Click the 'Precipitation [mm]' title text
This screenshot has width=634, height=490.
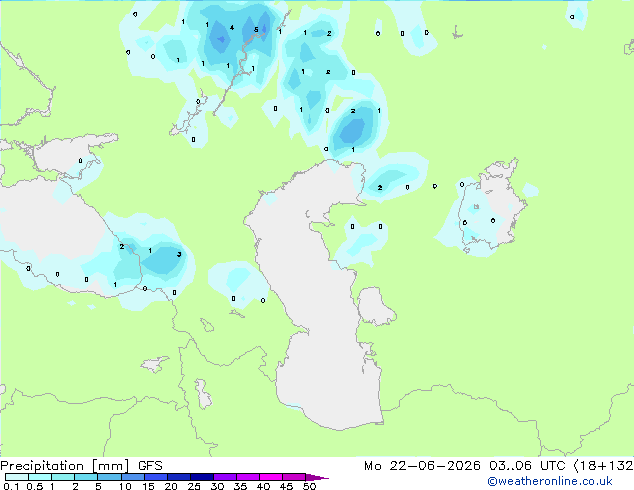(x=64, y=466)
